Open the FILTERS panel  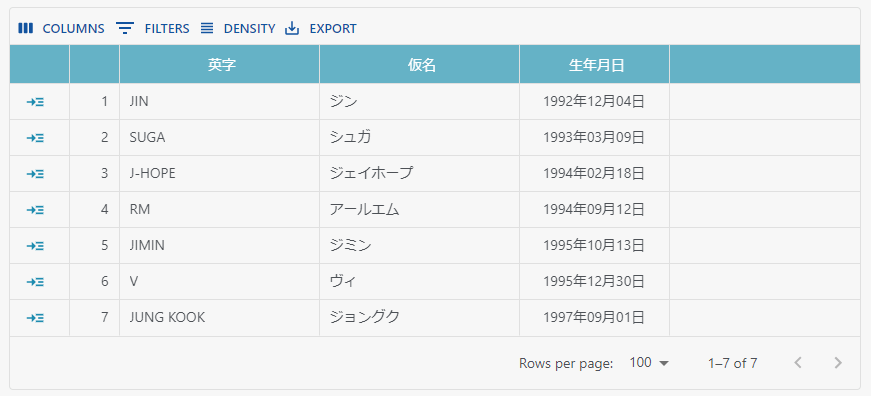[153, 28]
